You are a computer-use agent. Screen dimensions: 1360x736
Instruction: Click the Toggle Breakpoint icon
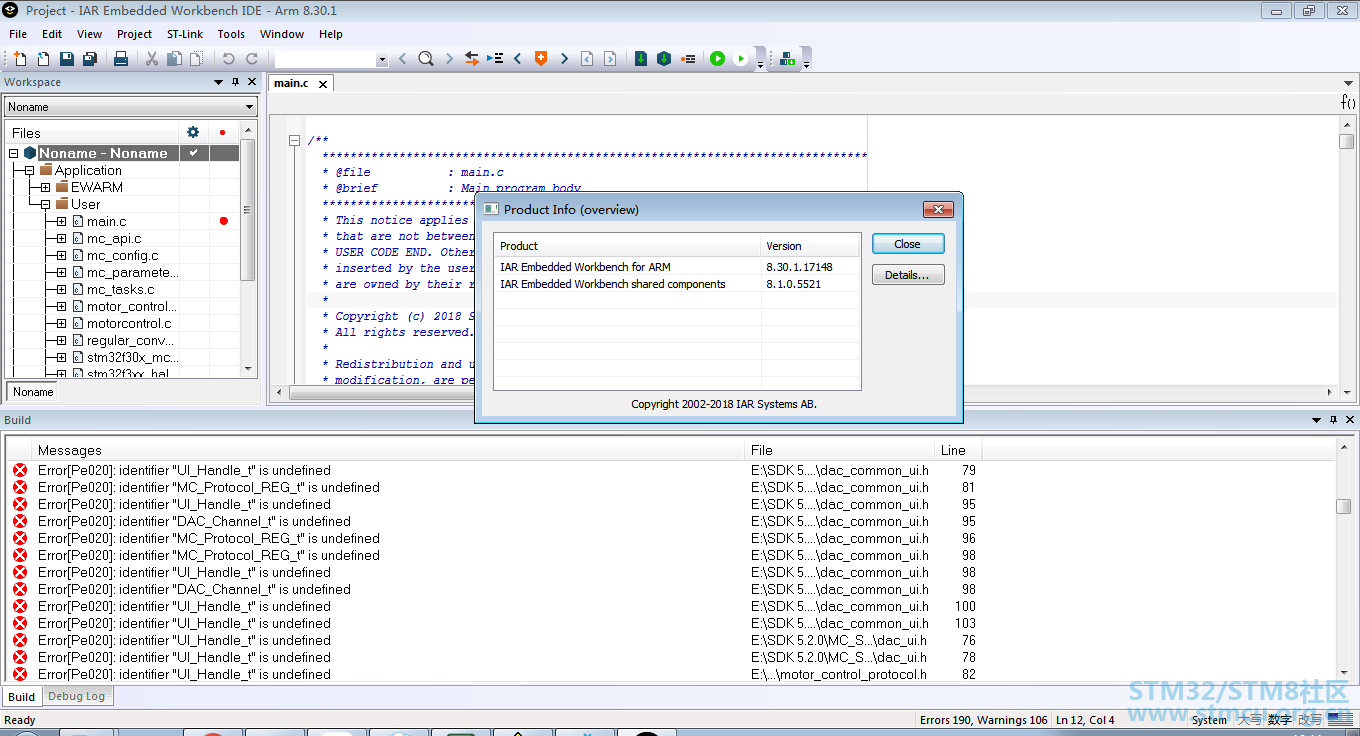pos(688,59)
